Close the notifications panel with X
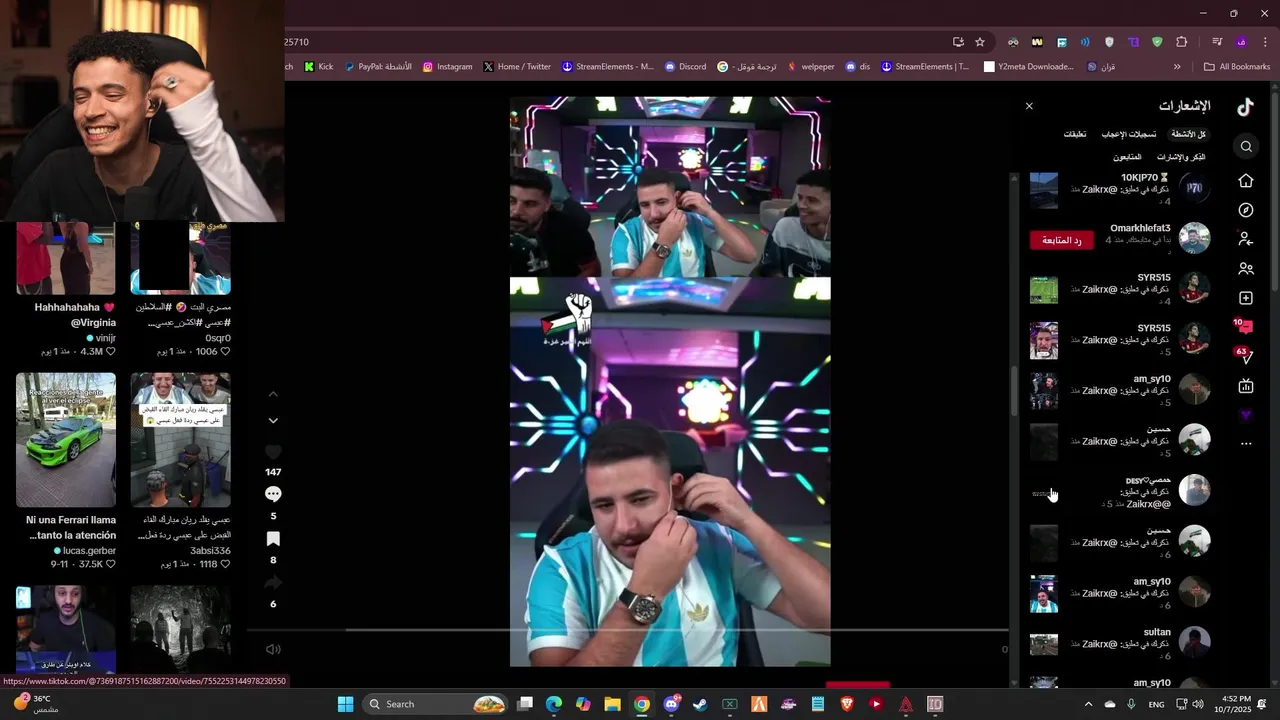 (1029, 106)
